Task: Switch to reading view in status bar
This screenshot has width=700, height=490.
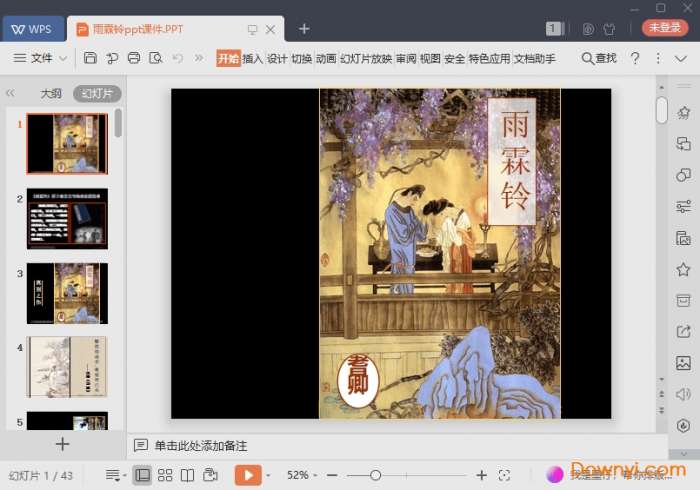Action: pyautogui.click(x=187, y=475)
